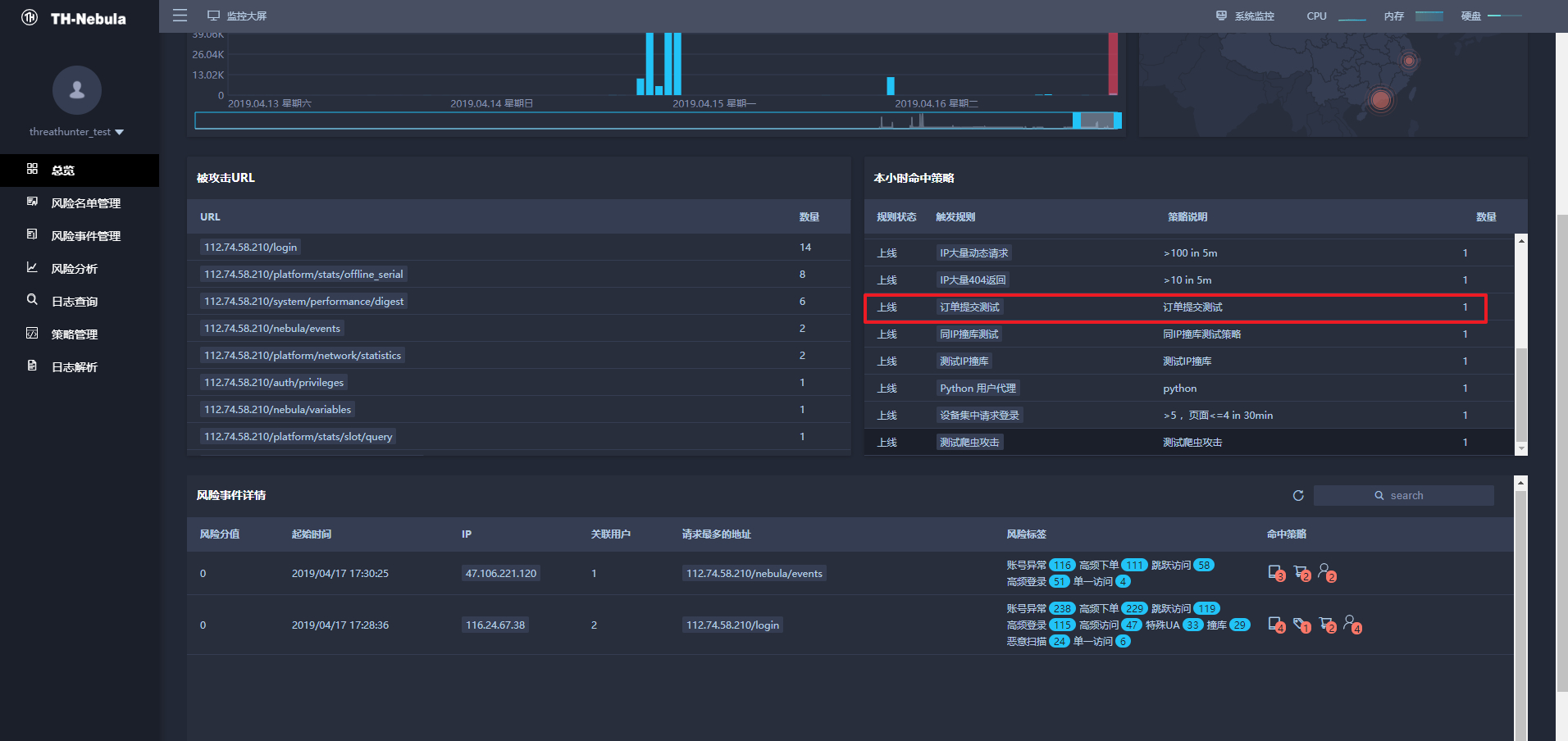This screenshot has width=1568, height=741.
Task: Select the Python 用户代理 rule tag
Action: coord(978,388)
